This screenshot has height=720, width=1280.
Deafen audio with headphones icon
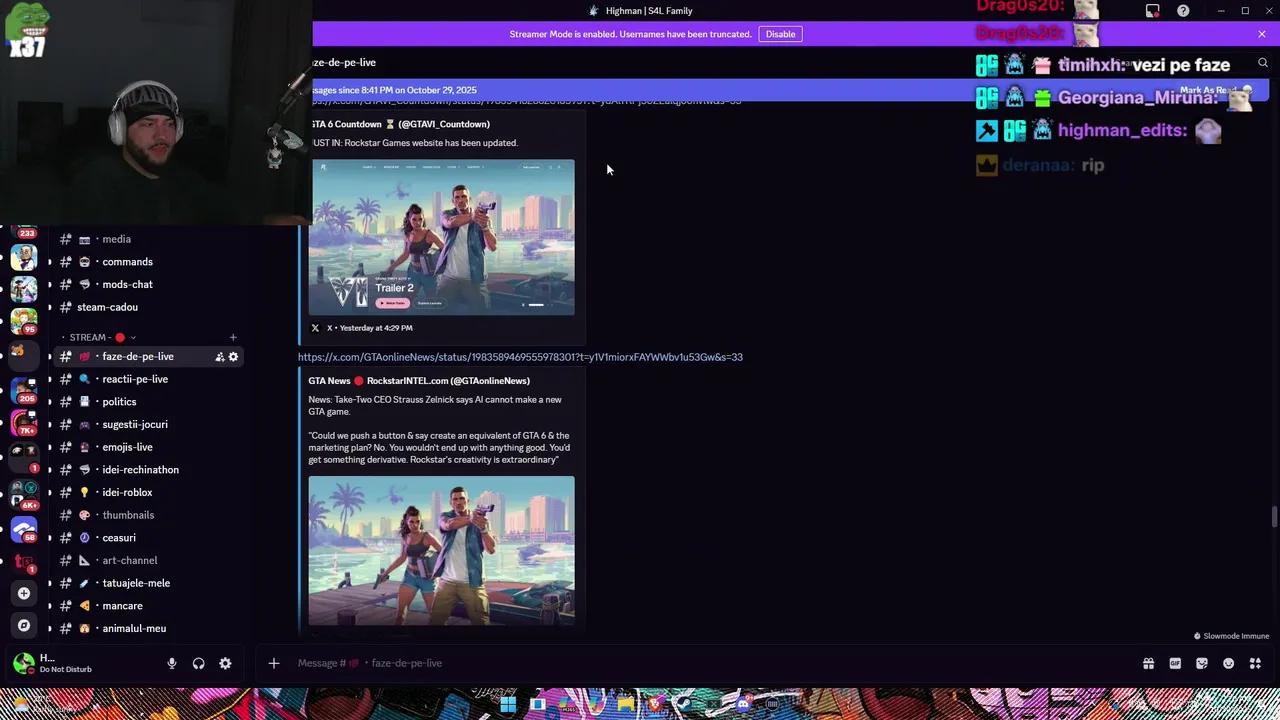[198, 663]
